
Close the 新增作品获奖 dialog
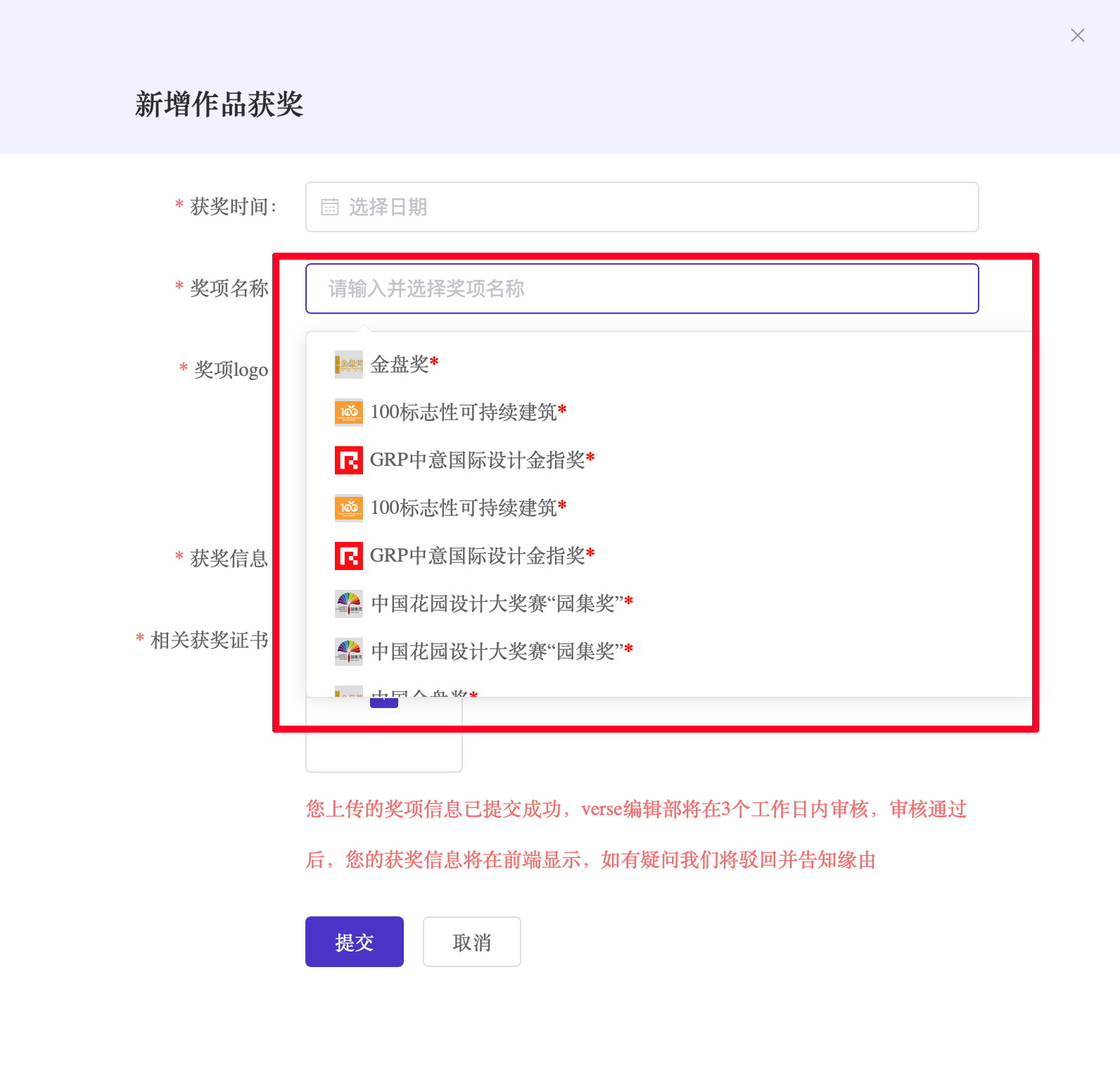1077,35
